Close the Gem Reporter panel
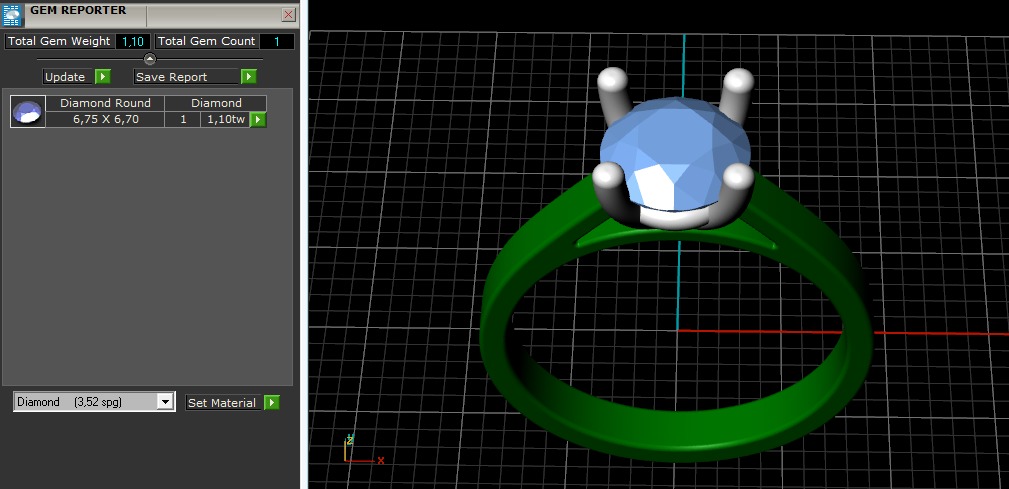 [289, 15]
